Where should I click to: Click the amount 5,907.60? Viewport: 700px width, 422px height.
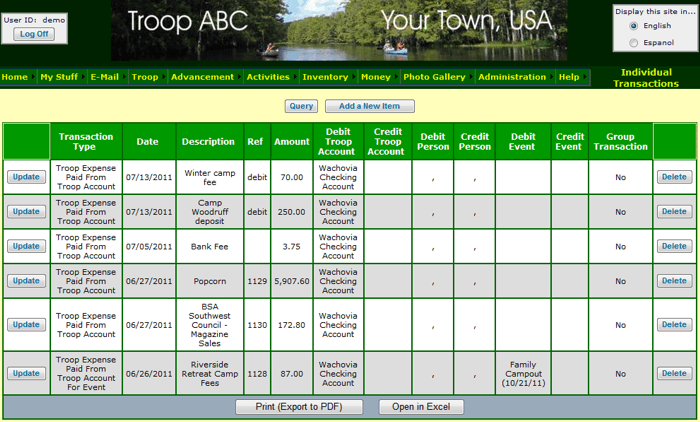[x=292, y=281]
